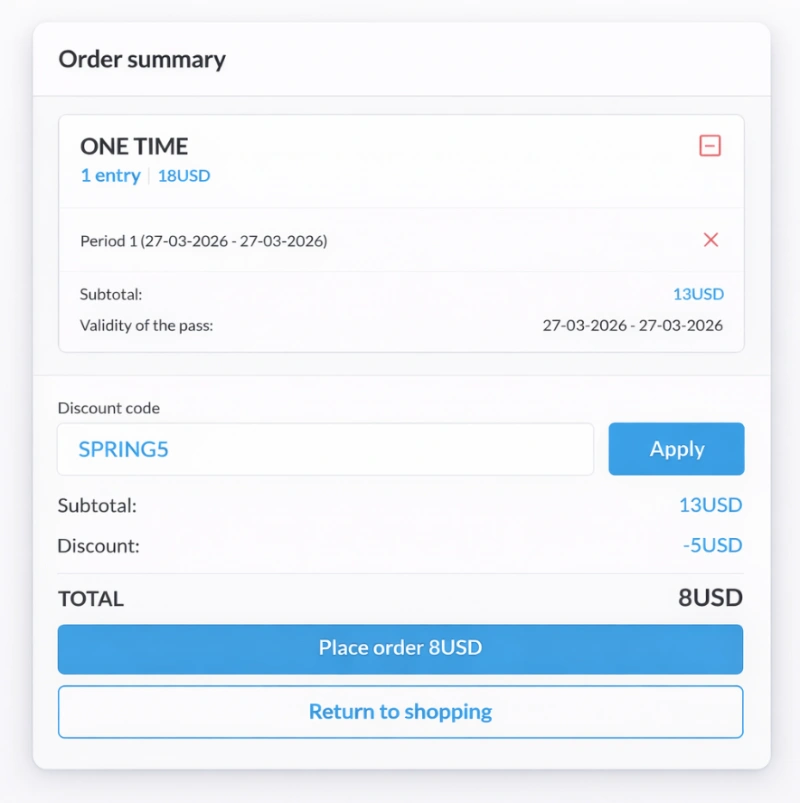The height and width of the screenshot is (803, 800).
Task: Click the 8USD total amount
Action: (710, 599)
